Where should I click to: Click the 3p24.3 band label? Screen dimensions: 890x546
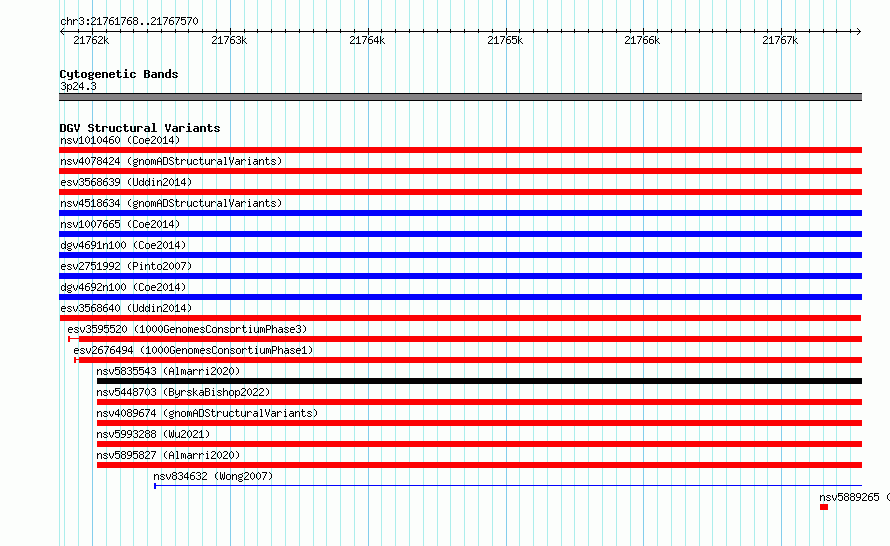(x=78, y=86)
